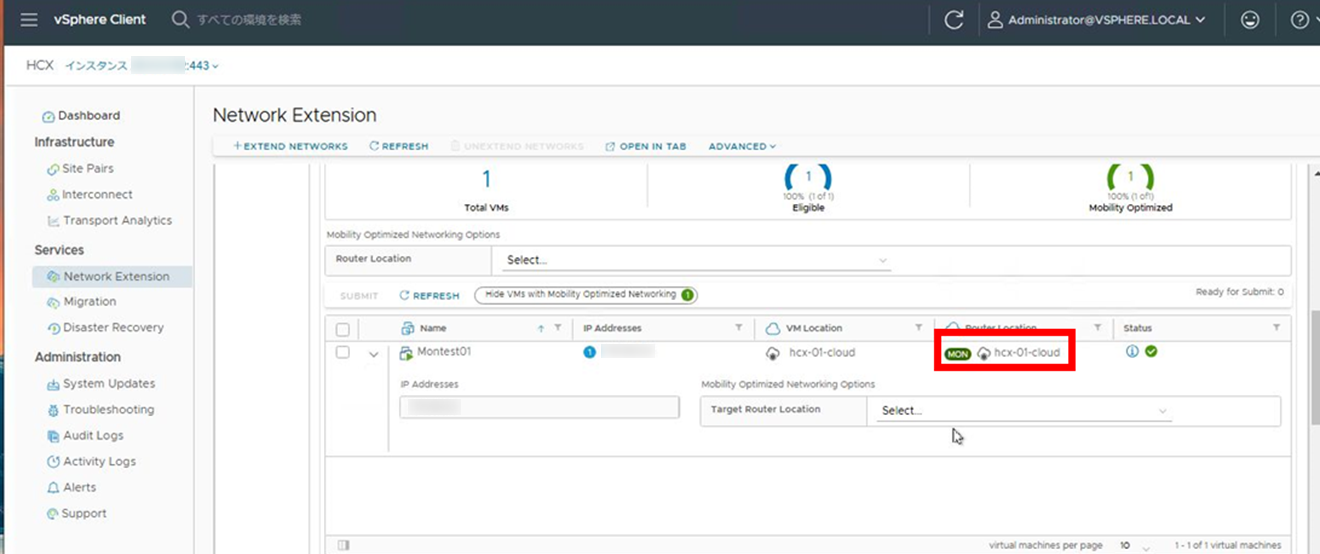The width and height of the screenshot is (1320, 554).
Task: Open Router Location Select dropdown
Action: (x=697, y=260)
